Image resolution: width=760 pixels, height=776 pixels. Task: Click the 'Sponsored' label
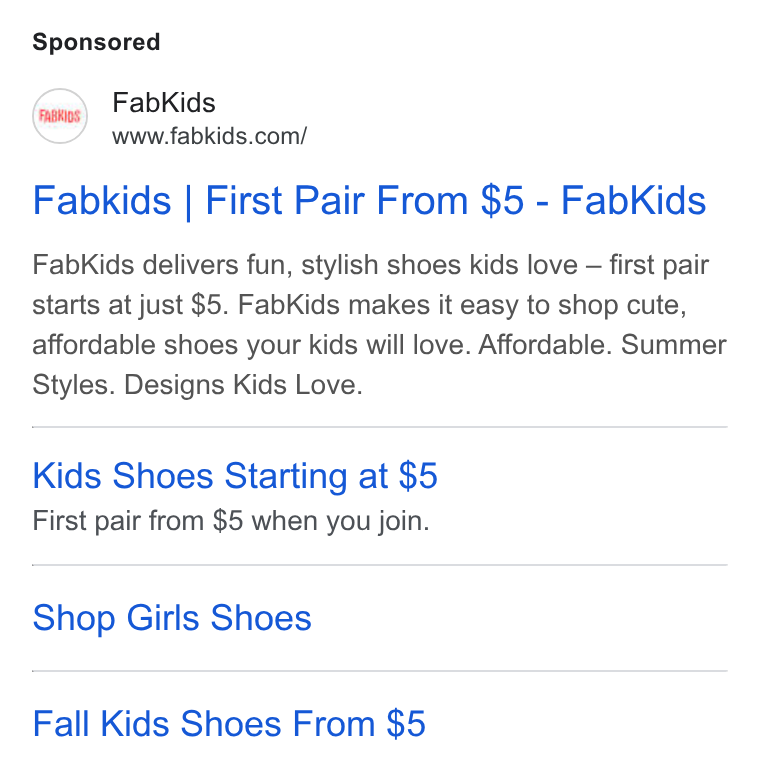(x=96, y=42)
